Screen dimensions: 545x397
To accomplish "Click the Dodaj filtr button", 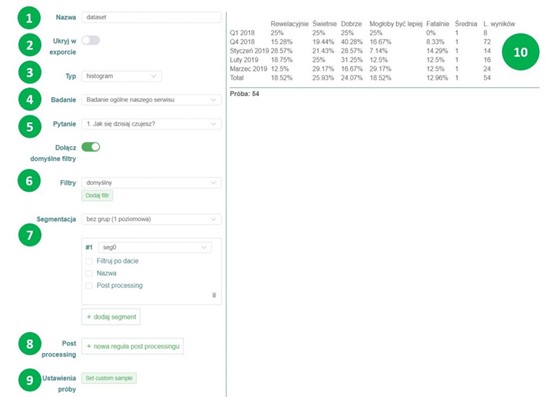I will 97,196.
